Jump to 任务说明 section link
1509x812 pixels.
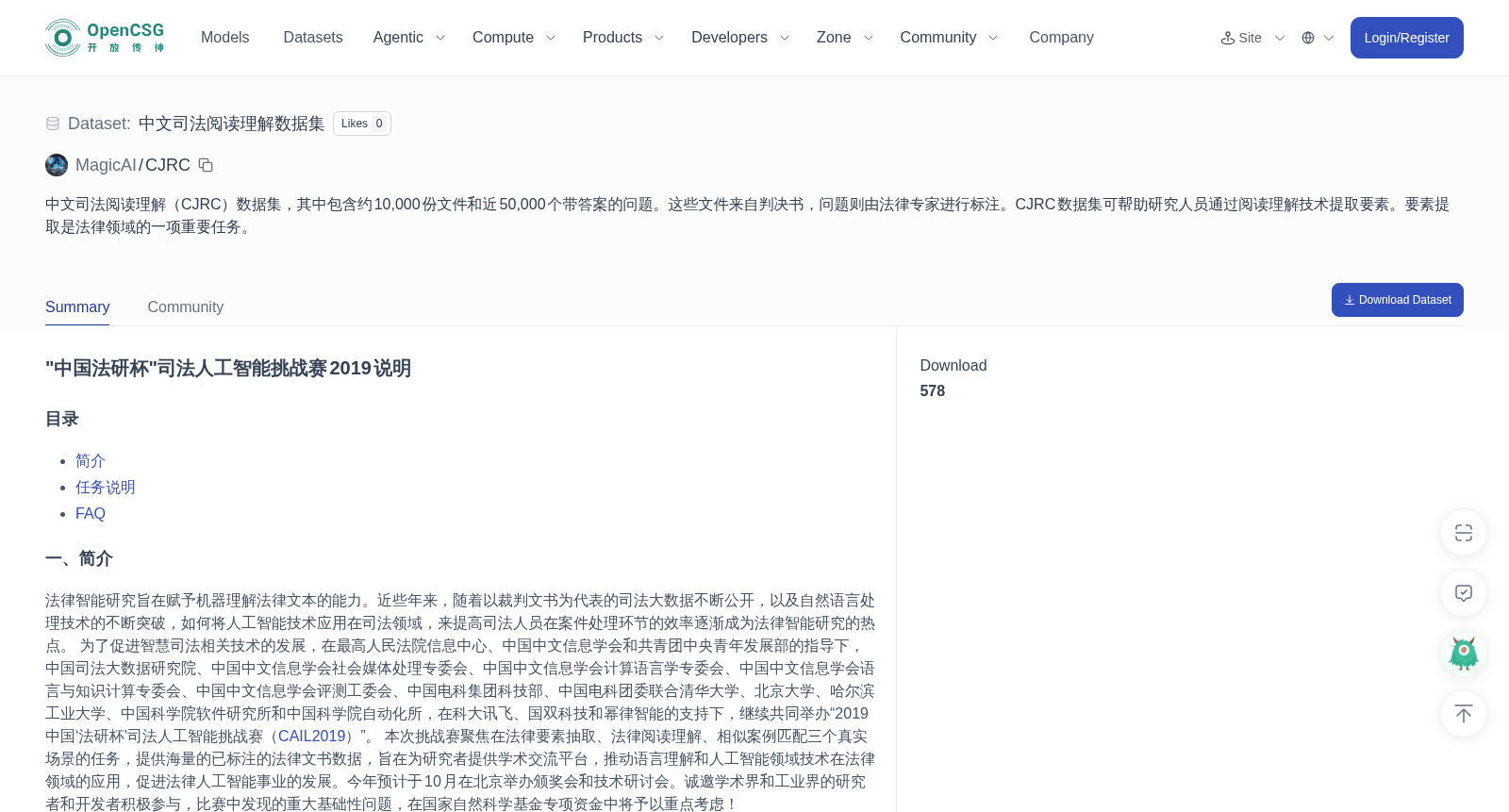[x=106, y=488]
